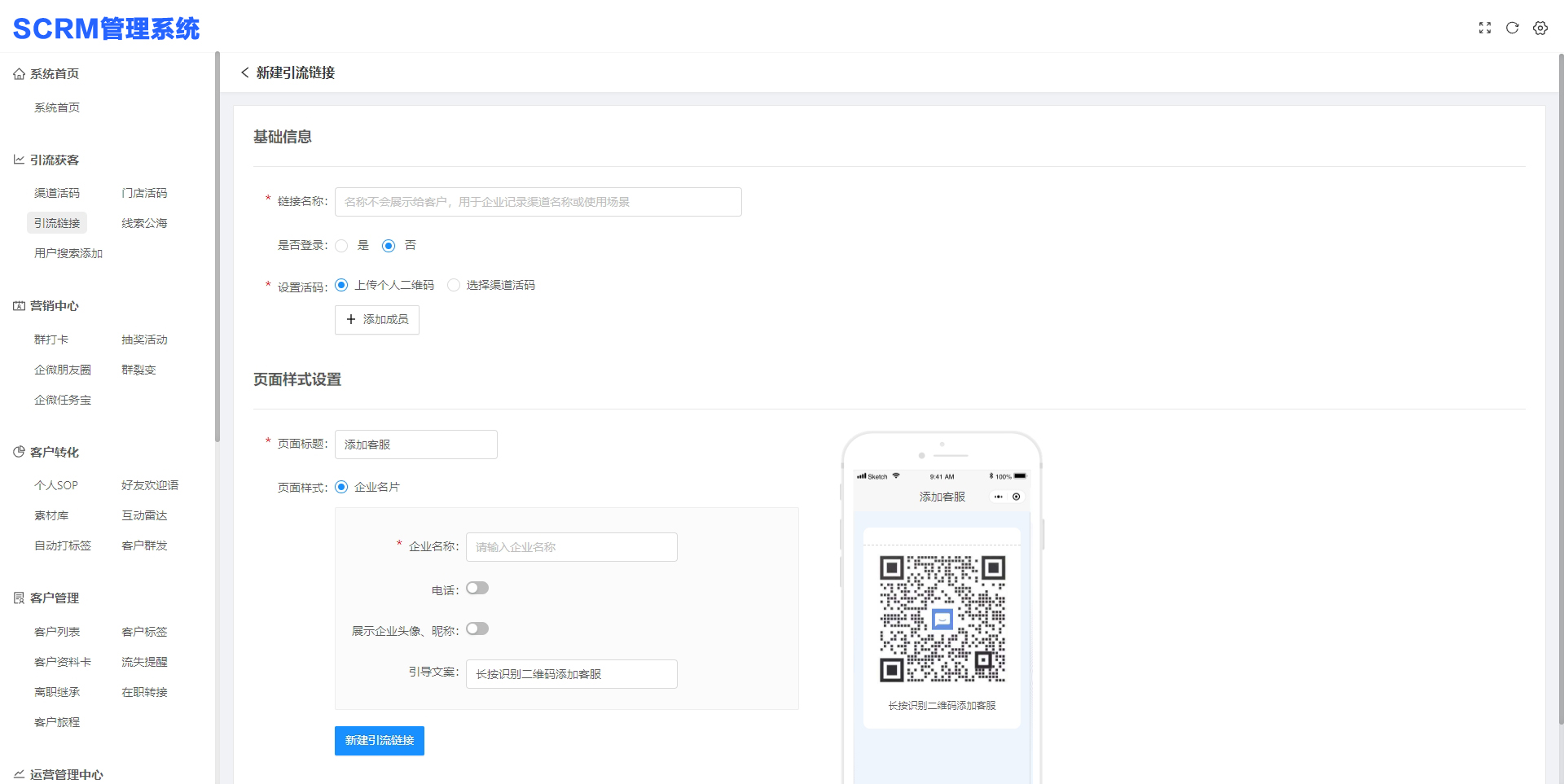Choose 选择渠道活码 option
This screenshot has width=1564, height=784.
point(454,285)
